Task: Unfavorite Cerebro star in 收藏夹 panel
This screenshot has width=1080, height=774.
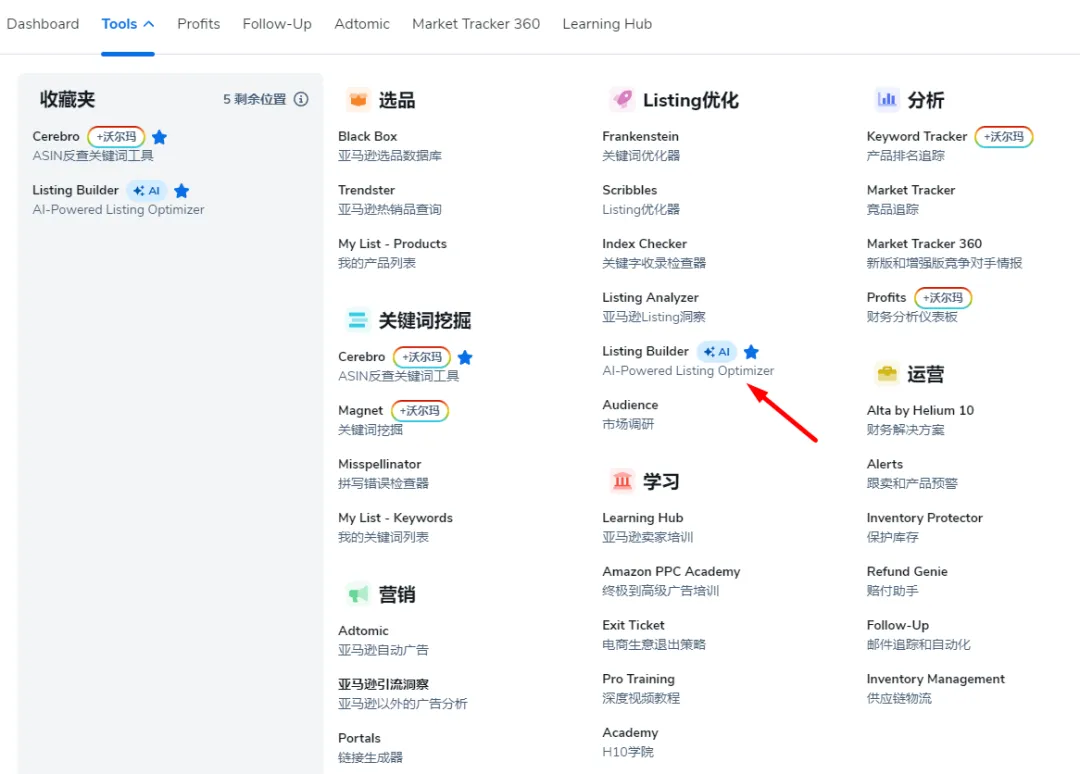Action: (159, 137)
